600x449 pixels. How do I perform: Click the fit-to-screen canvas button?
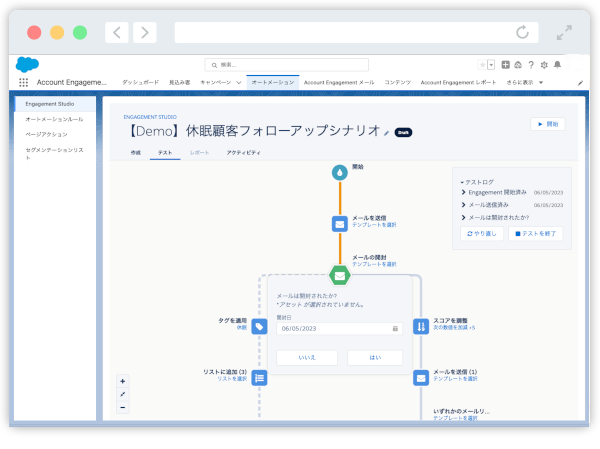[x=123, y=394]
